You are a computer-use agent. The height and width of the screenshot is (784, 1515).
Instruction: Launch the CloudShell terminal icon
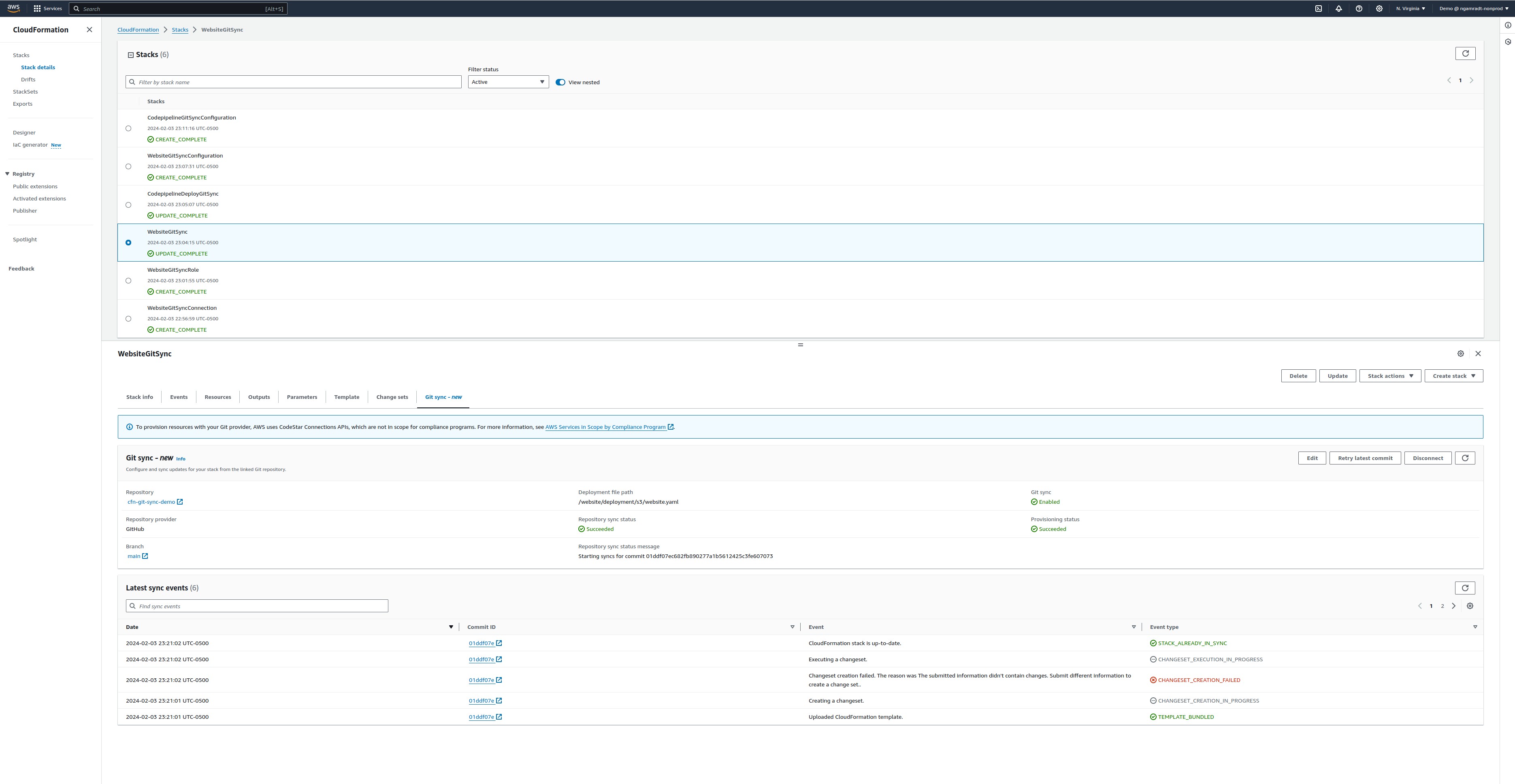(1319, 8)
